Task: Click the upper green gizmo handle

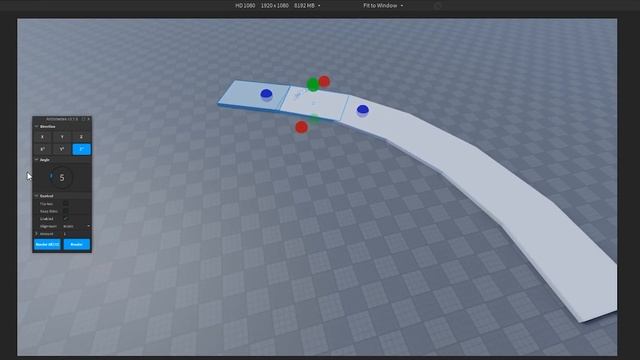Action: click(x=313, y=84)
